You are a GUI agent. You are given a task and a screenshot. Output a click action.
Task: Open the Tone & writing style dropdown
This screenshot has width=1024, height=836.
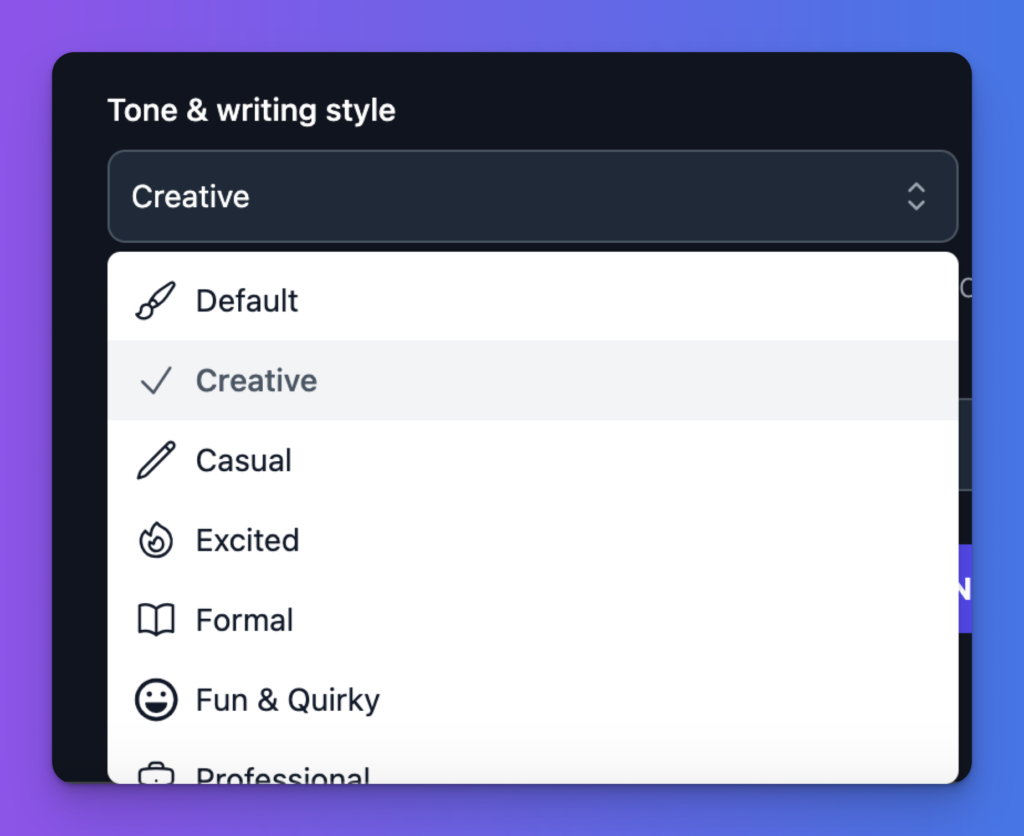coord(533,197)
